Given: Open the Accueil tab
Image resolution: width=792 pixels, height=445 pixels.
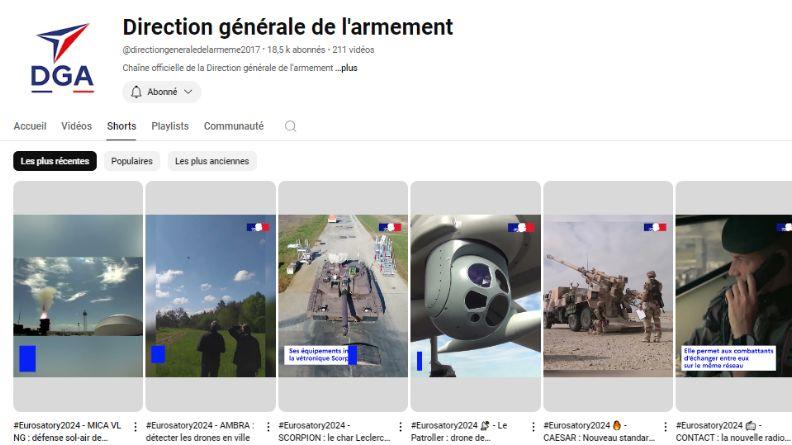Looking at the screenshot, I should (30, 126).
